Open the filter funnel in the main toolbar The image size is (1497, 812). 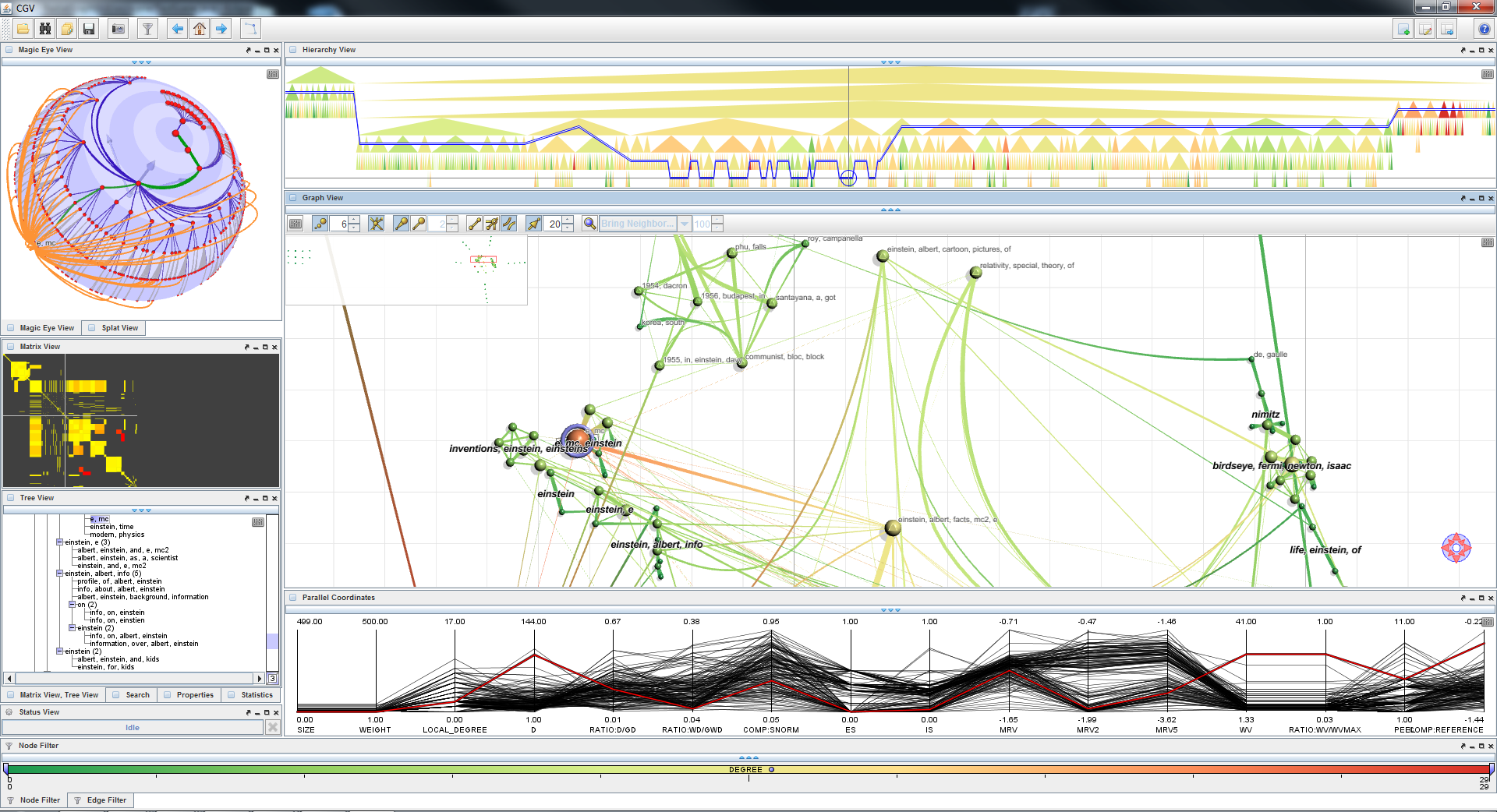pos(147,29)
